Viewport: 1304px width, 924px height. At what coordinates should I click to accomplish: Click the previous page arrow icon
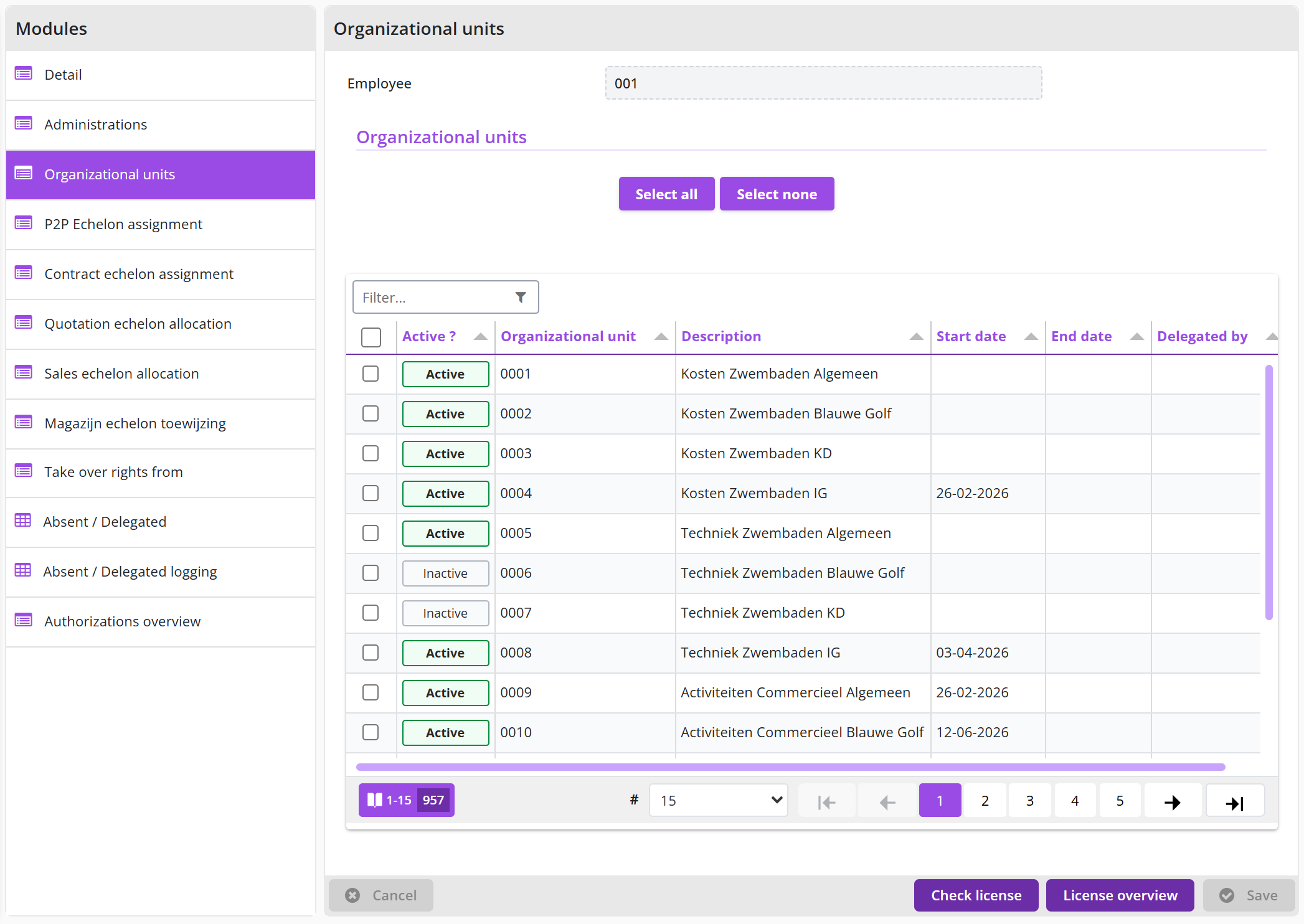[887, 801]
